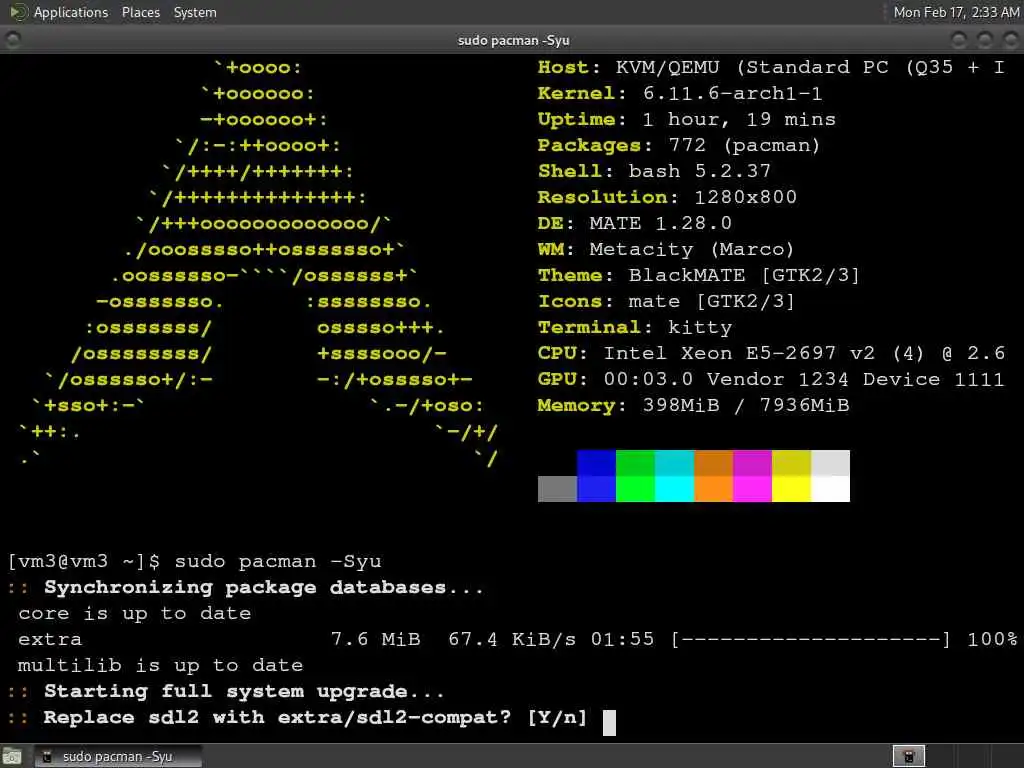Click the pure white color block
Image resolution: width=1024 pixels, height=768 pixels.
(830, 488)
